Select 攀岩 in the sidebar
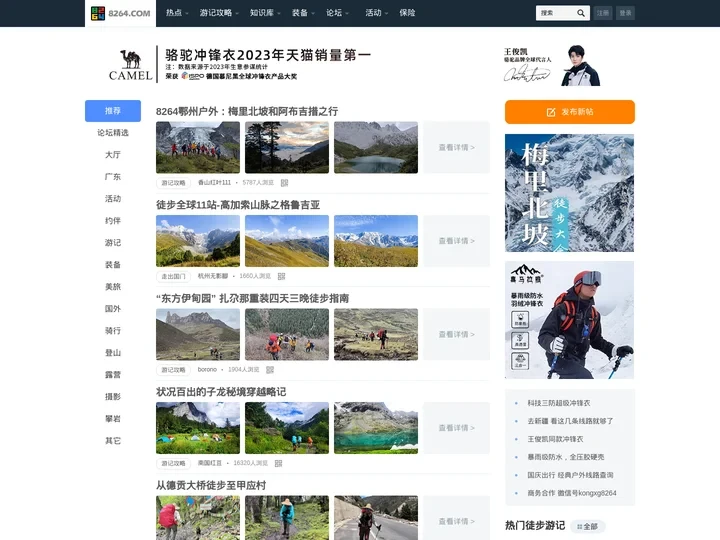The image size is (720, 540). (x=113, y=419)
